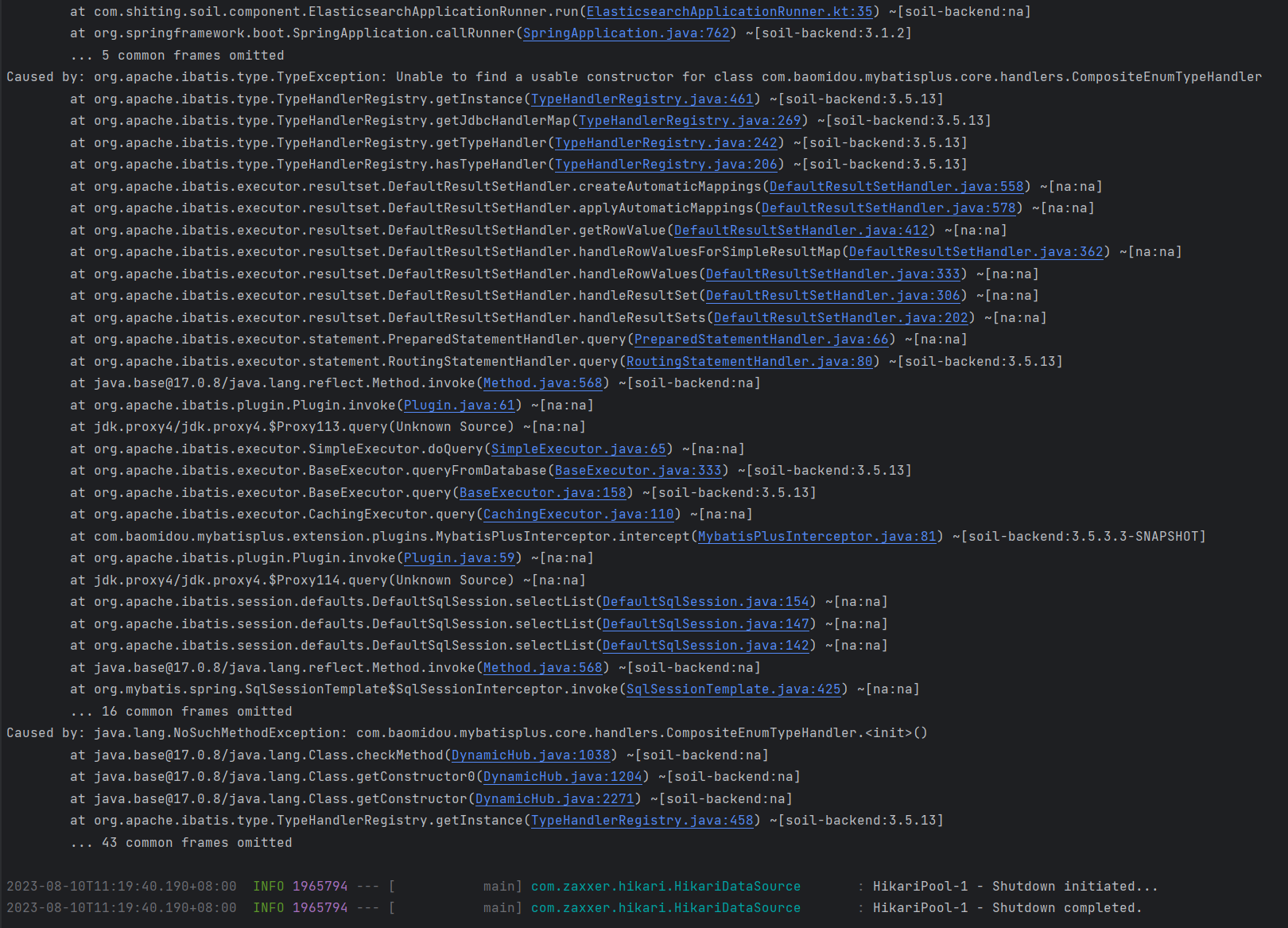Navigate to TypeHandlerRegistry.java:242
The height and width of the screenshot is (928, 1288).
(665, 143)
